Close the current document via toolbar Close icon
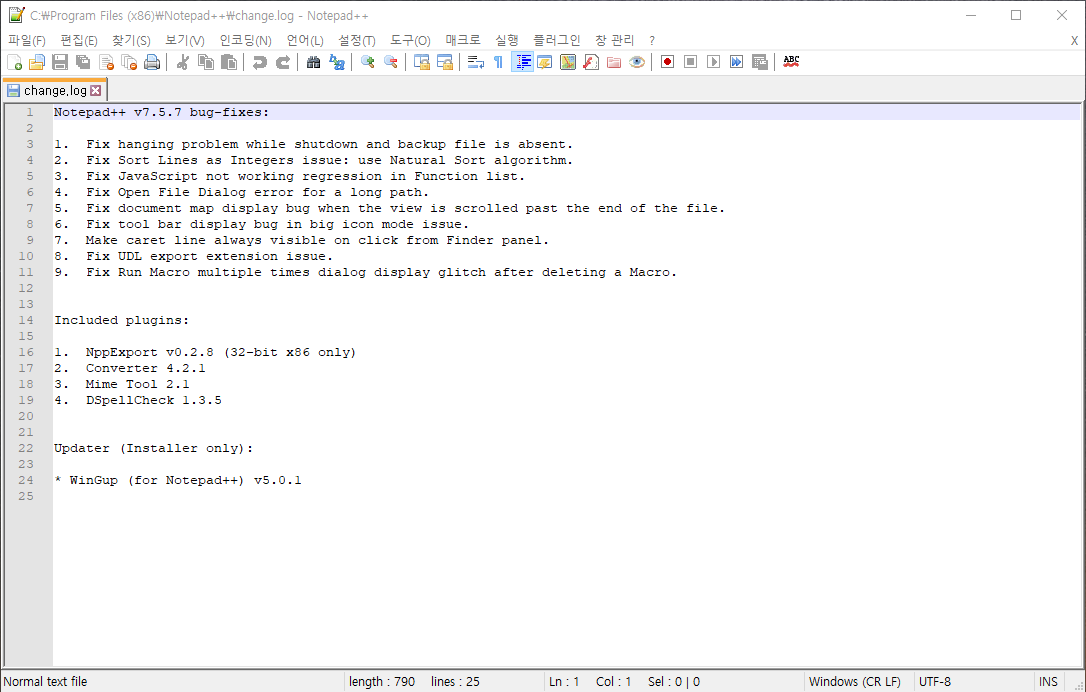The height and width of the screenshot is (692, 1086). (x=106, y=62)
